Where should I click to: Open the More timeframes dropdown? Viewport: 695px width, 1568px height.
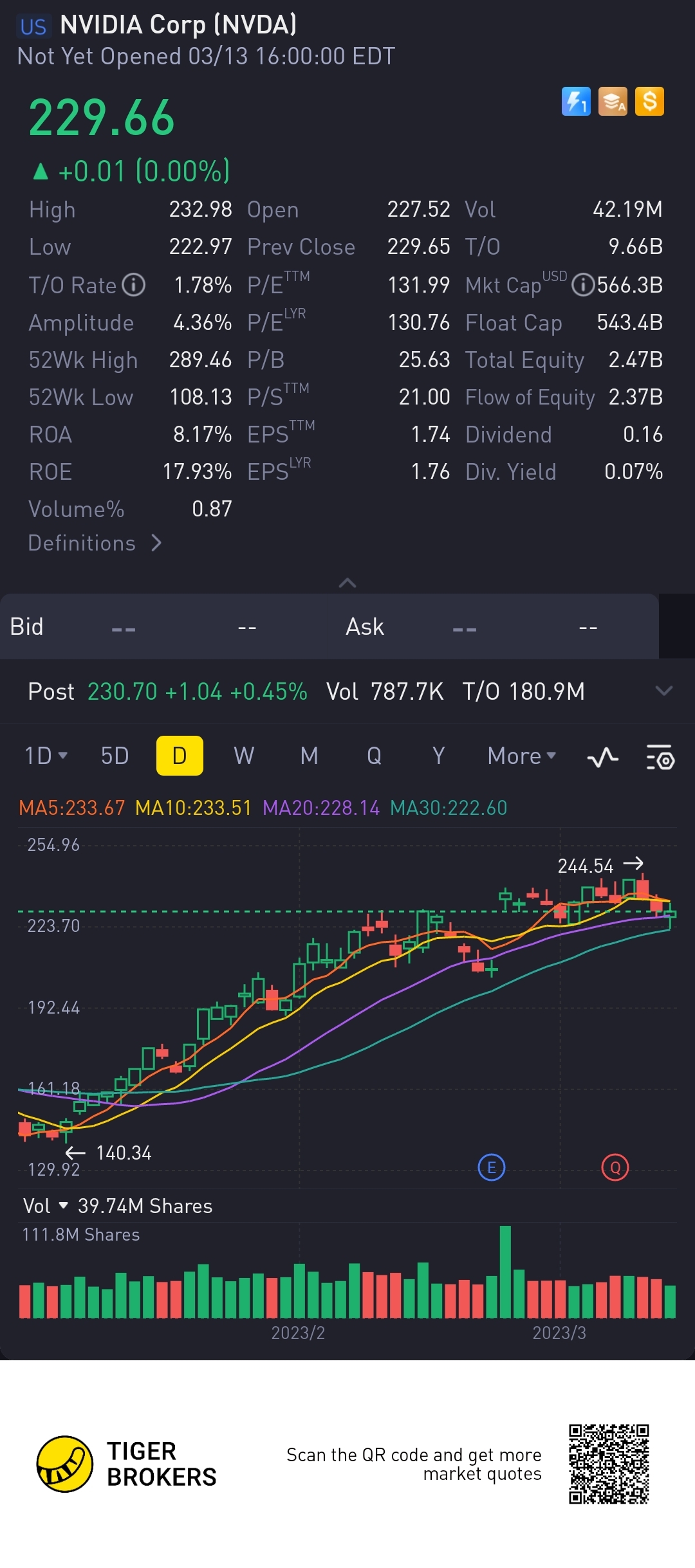(x=521, y=756)
